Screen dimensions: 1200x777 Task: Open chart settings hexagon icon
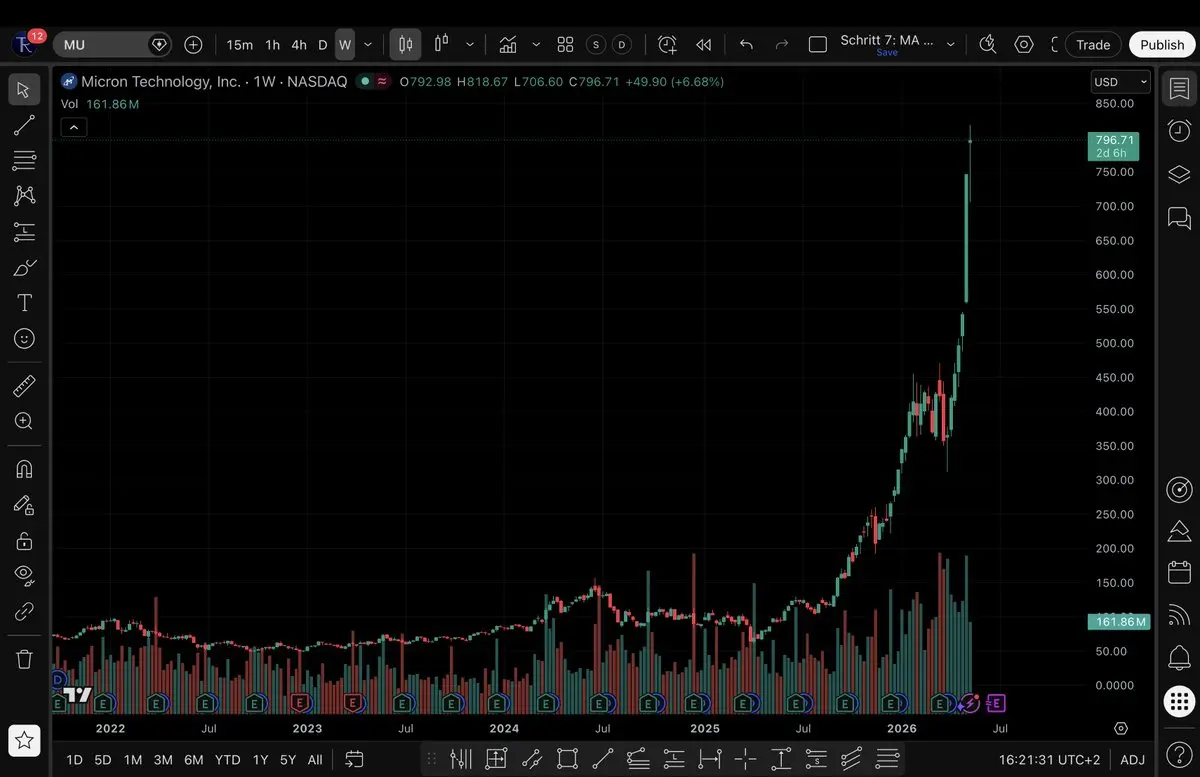[1024, 45]
